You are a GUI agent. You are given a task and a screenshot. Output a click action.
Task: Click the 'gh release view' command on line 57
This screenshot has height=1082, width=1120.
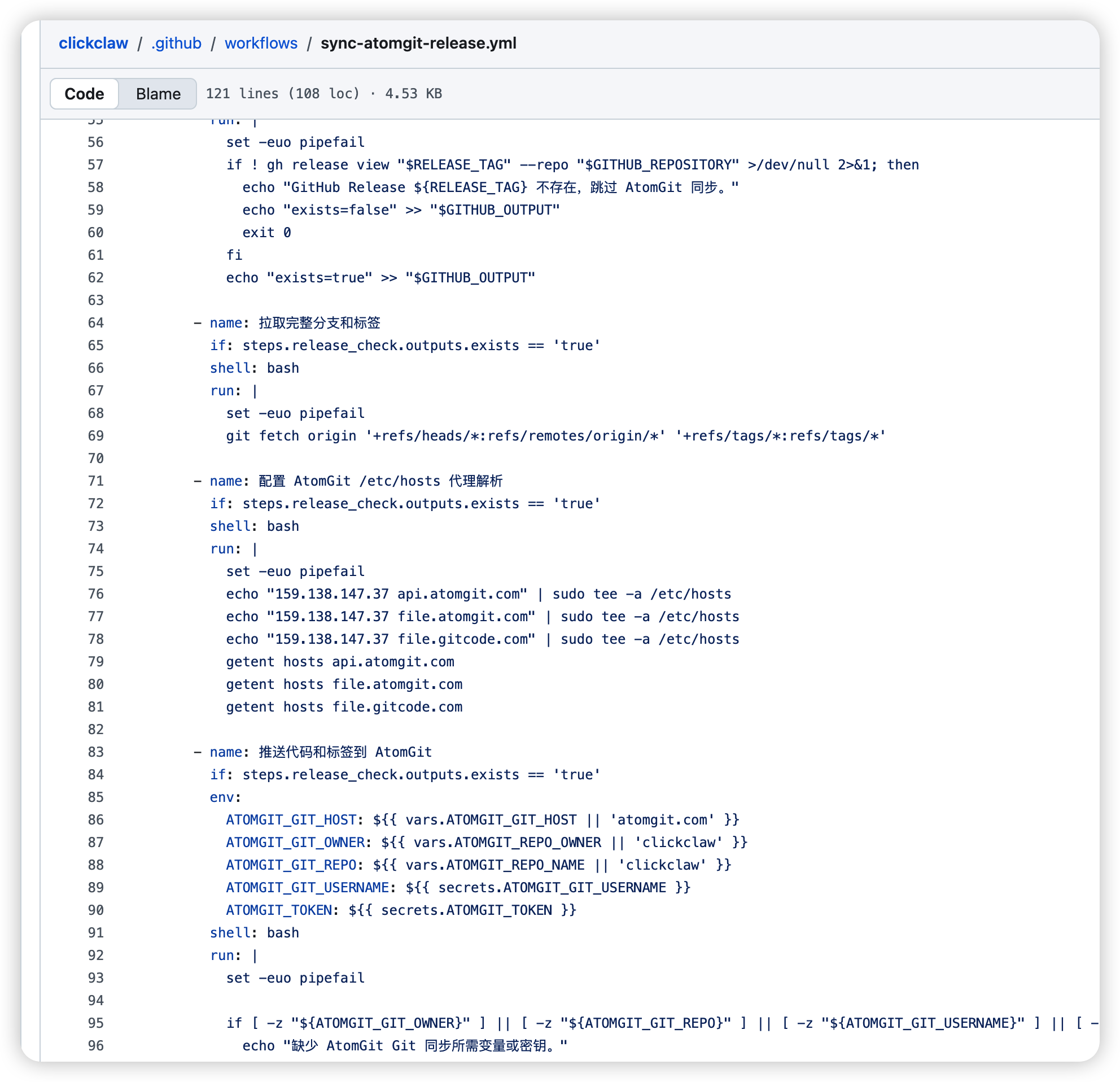327,165
